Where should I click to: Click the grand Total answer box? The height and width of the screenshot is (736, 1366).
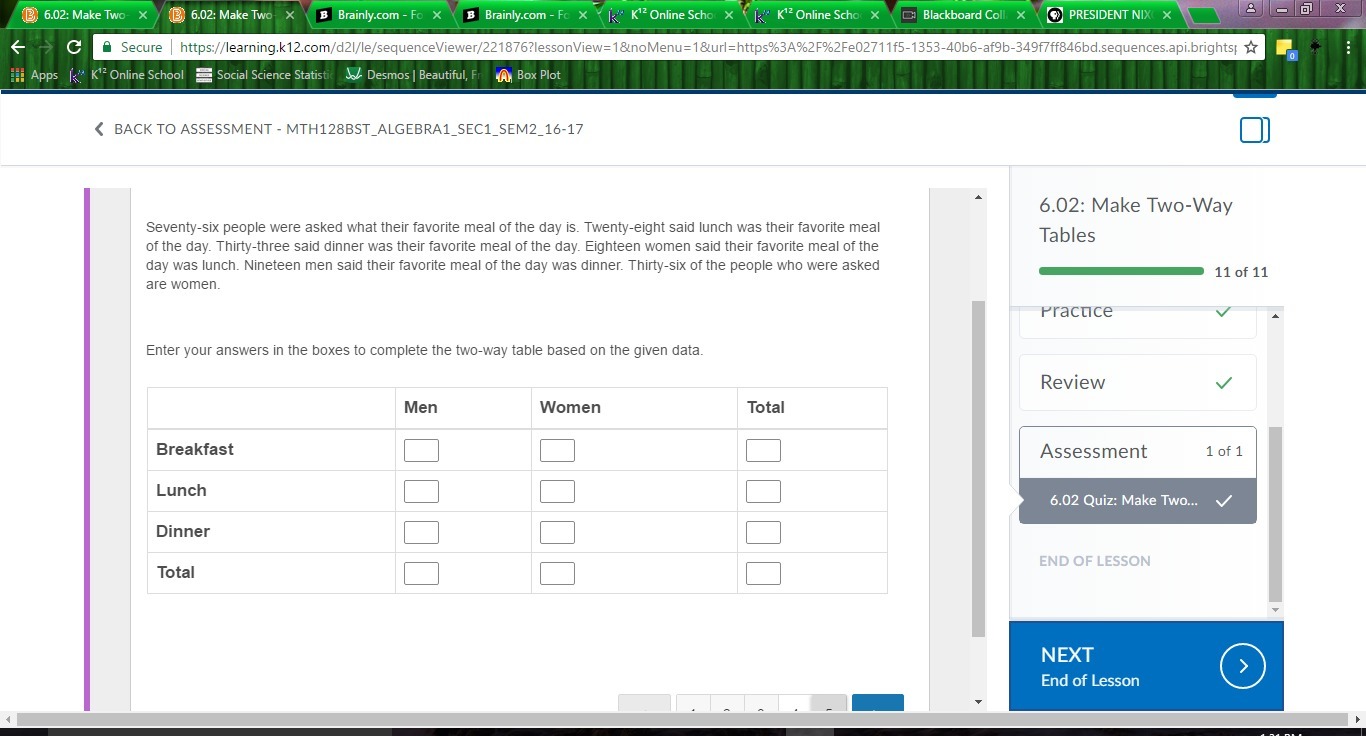coord(763,573)
